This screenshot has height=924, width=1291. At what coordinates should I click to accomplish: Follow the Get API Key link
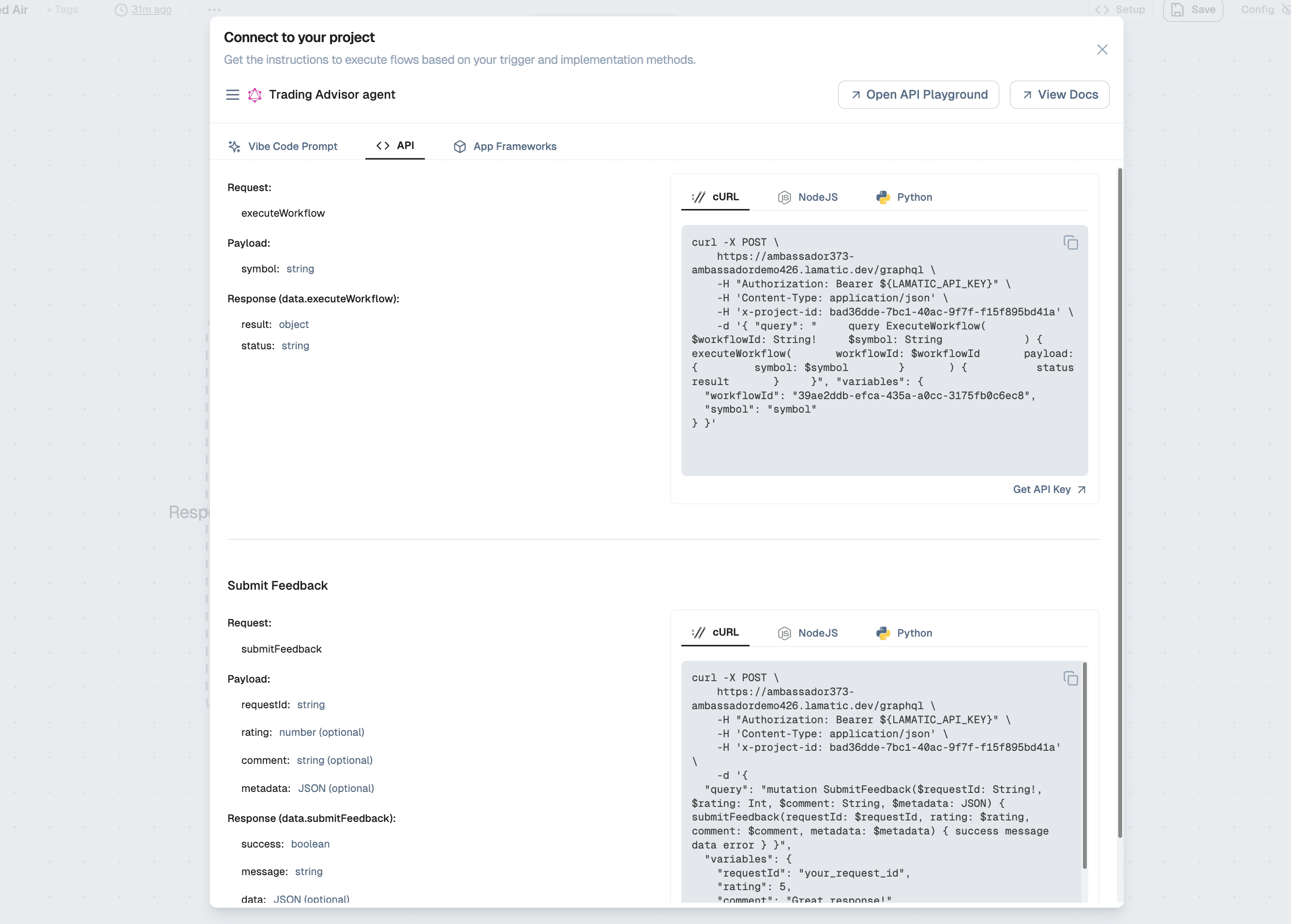(x=1049, y=489)
